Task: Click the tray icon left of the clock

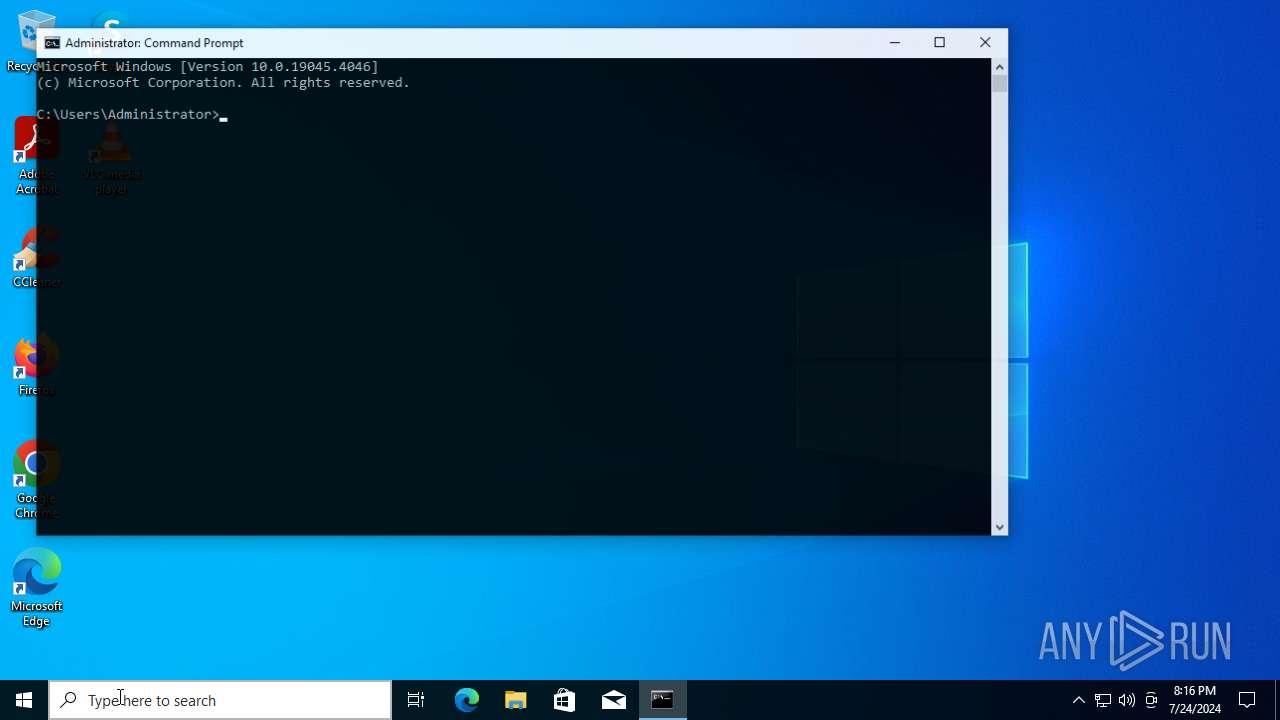Action: click(x=1151, y=700)
